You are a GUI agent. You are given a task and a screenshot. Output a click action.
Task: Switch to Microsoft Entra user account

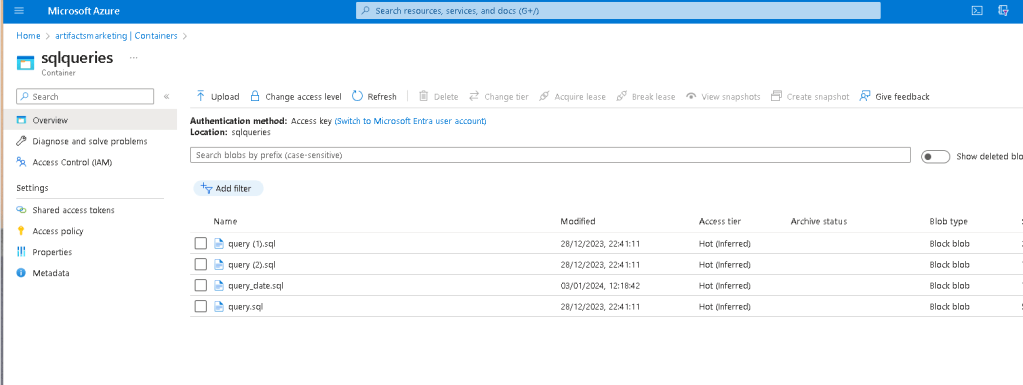tap(410, 121)
